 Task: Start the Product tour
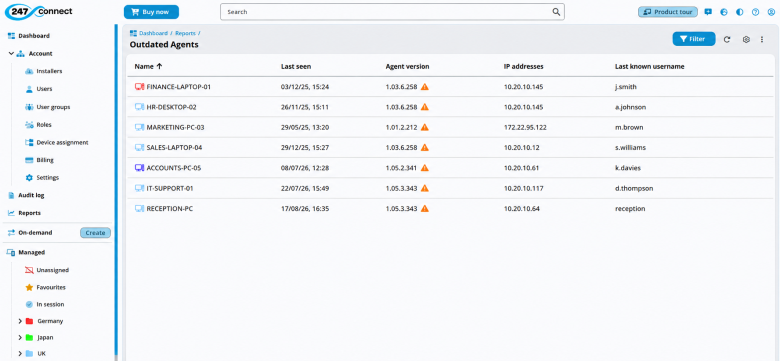click(668, 12)
